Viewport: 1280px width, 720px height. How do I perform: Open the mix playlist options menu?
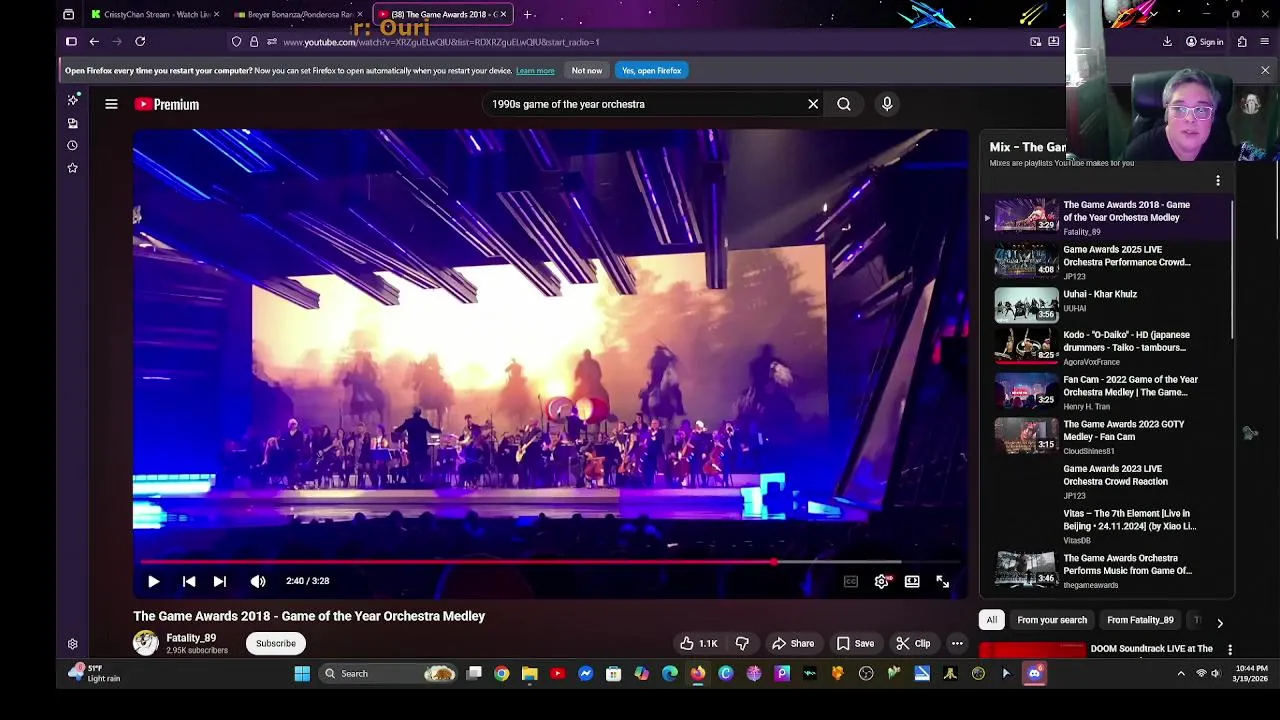(1218, 181)
